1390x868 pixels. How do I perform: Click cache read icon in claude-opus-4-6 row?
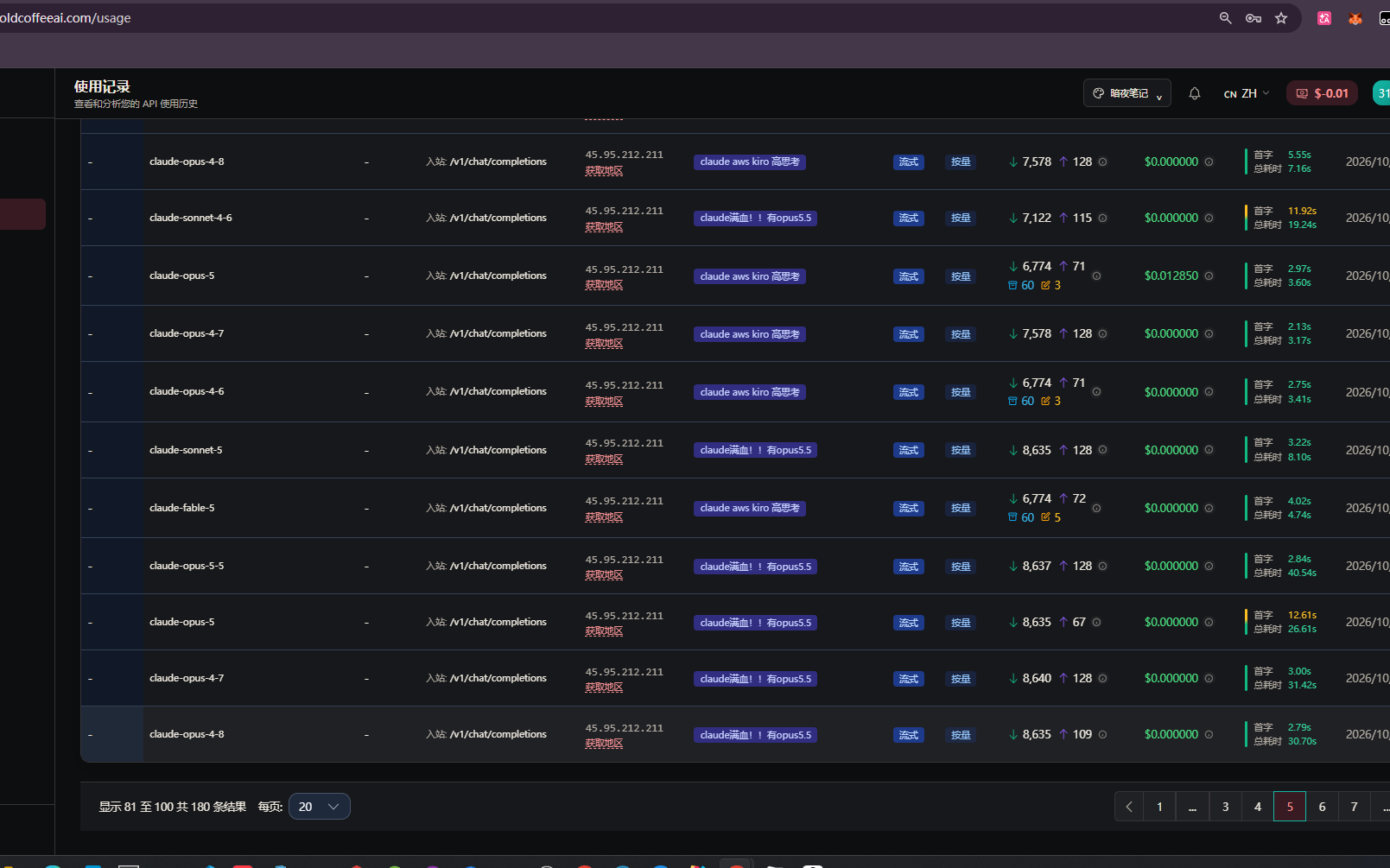[x=1012, y=402]
